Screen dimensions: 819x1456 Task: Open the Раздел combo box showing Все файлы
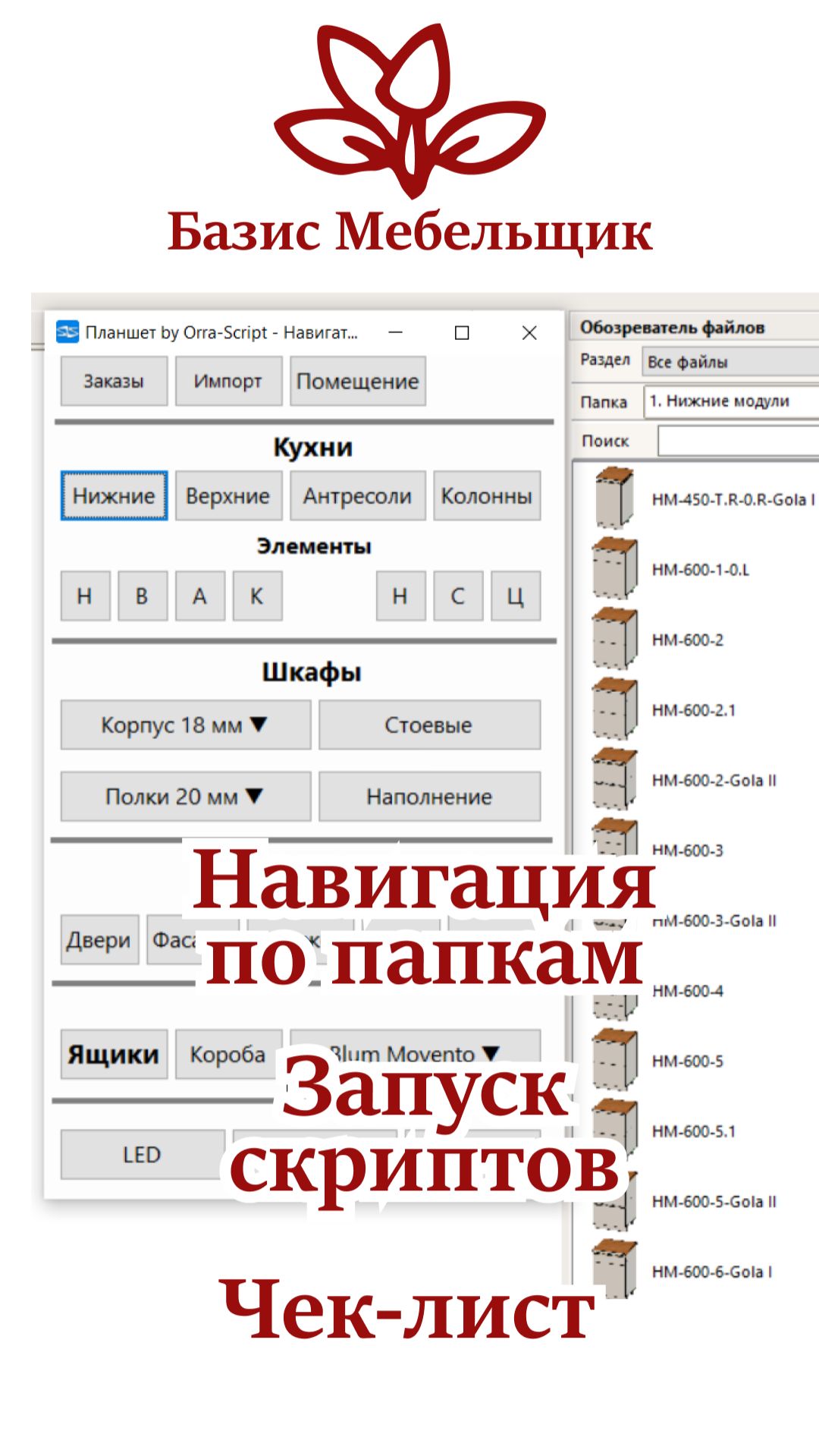coord(730,362)
